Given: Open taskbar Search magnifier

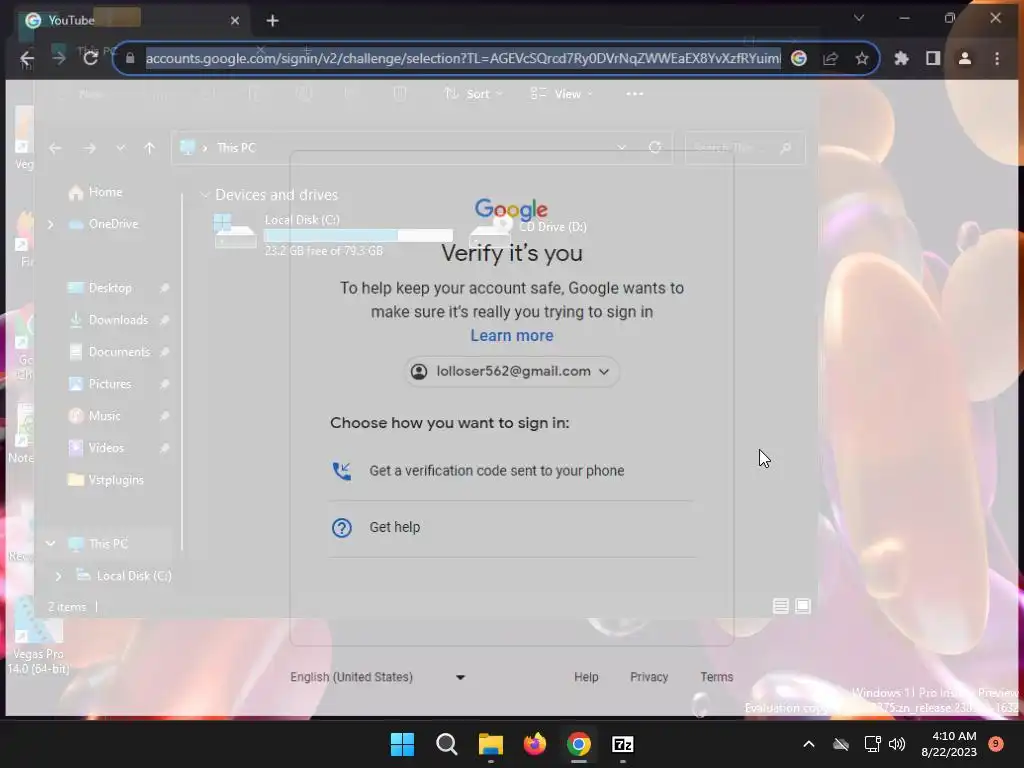Looking at the screenshot, I should (x=447, y=744).
